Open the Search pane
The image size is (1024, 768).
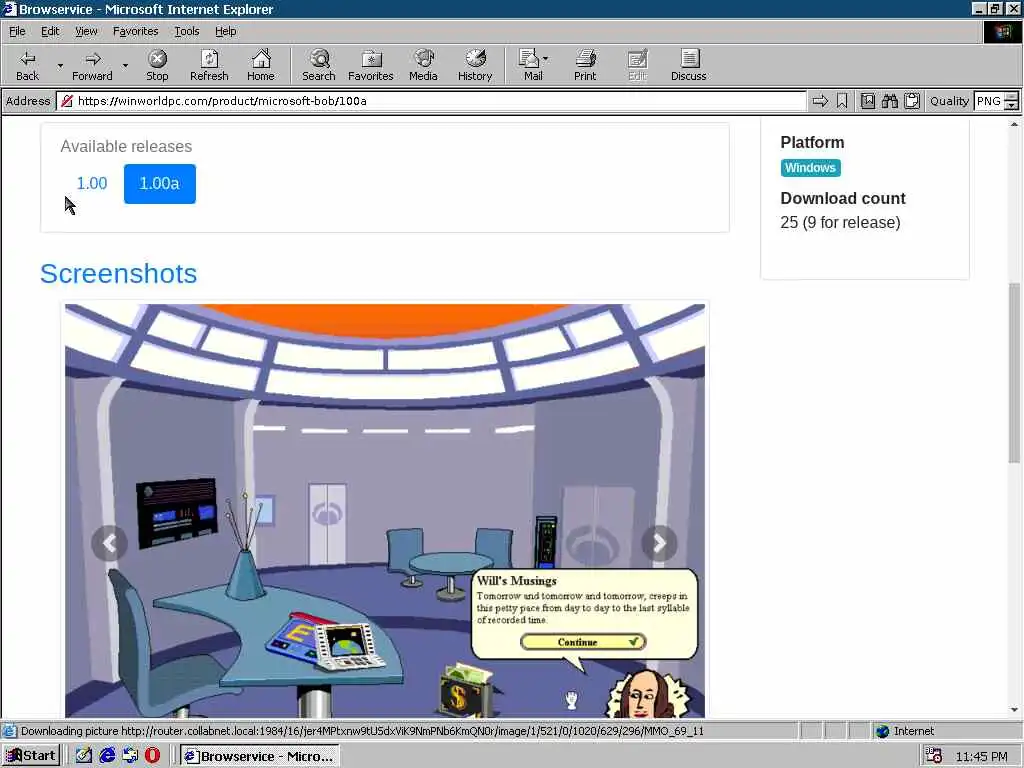click(x=319, y=65)
